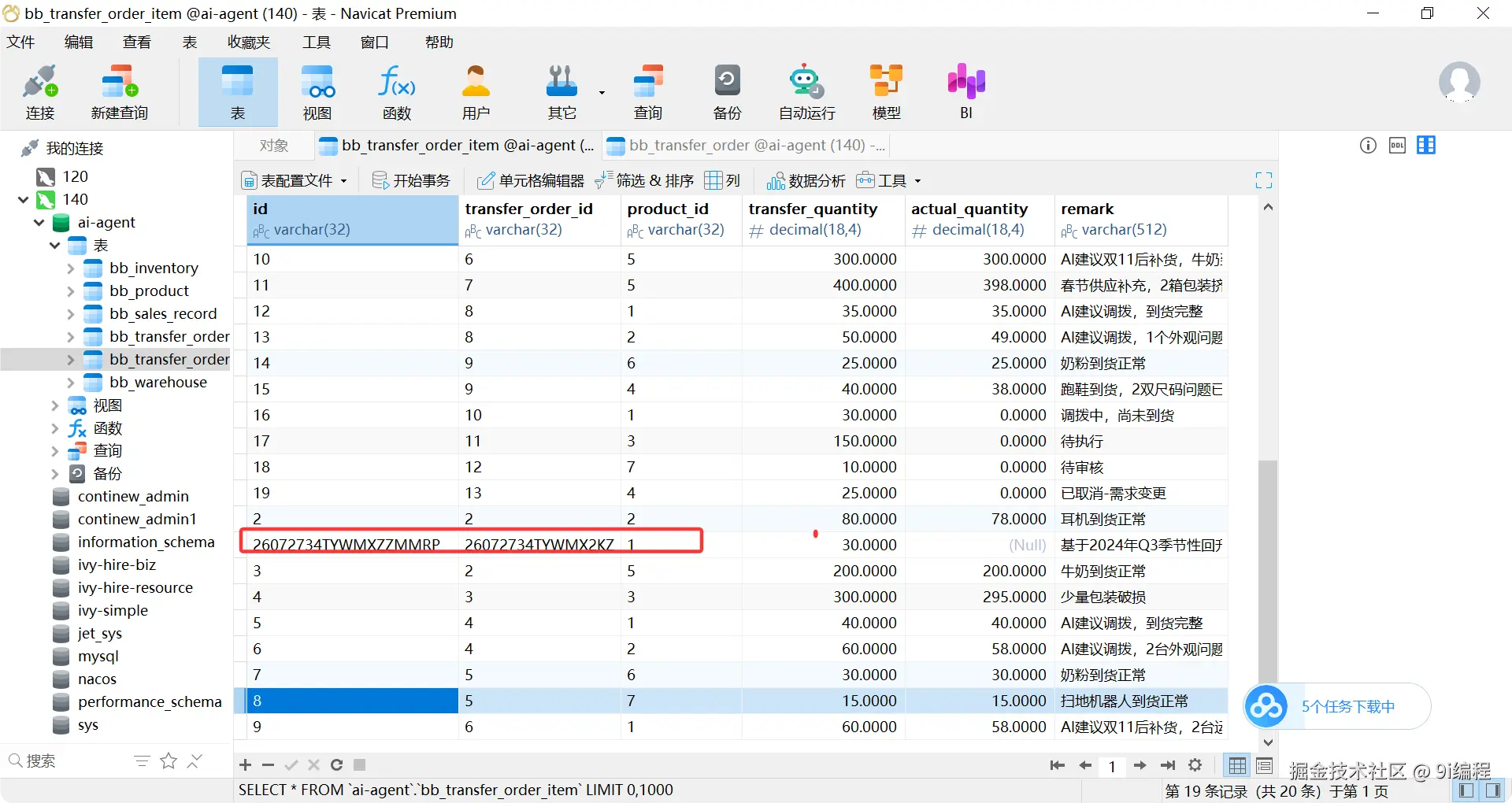Click the 其它 toolbar icon
This screenshot has width=1512, height=803.
coord(561,92)
